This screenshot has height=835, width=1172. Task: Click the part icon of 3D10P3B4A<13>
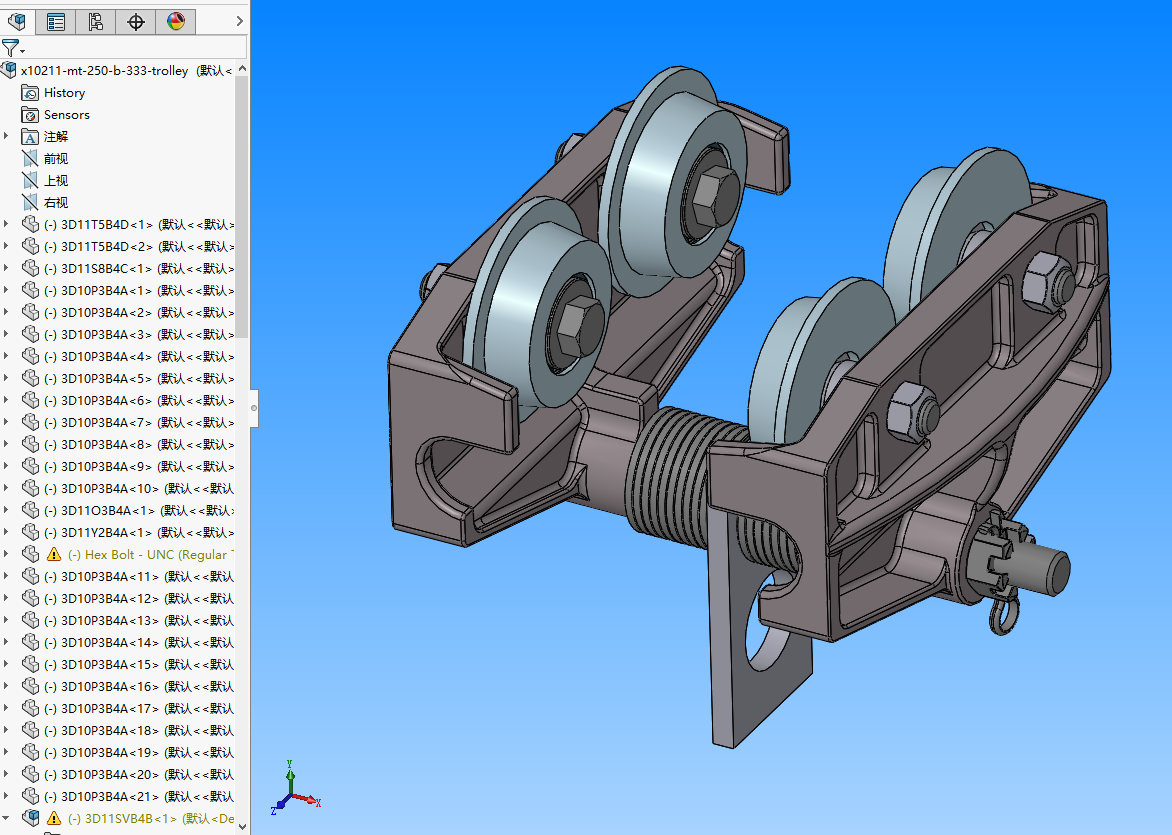pos(30,620)
